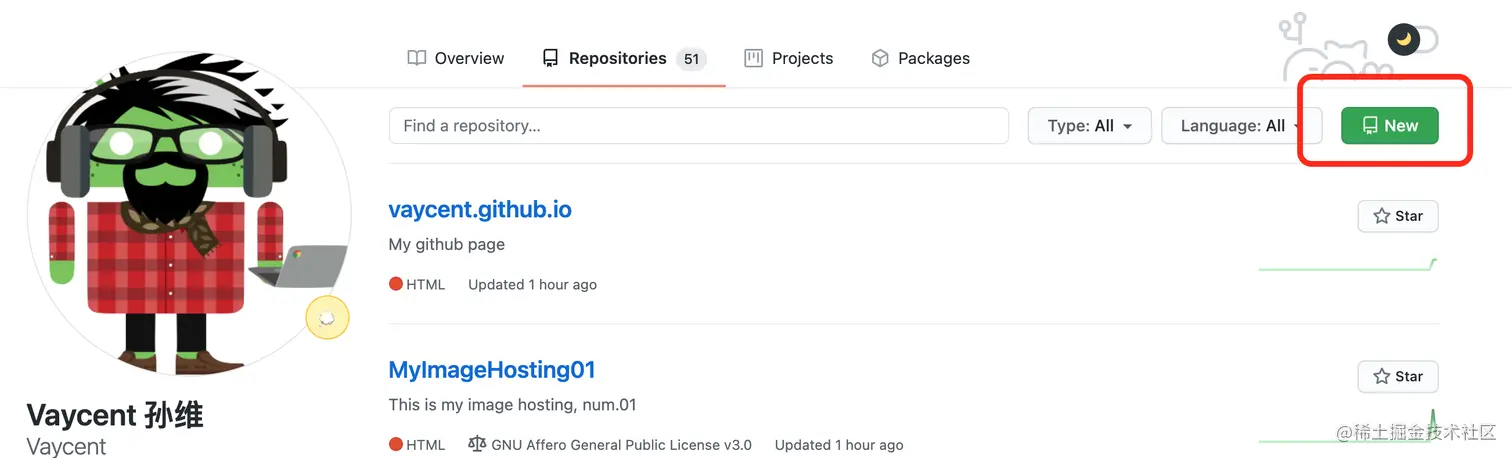Open the Packages tab

(920, 58)
